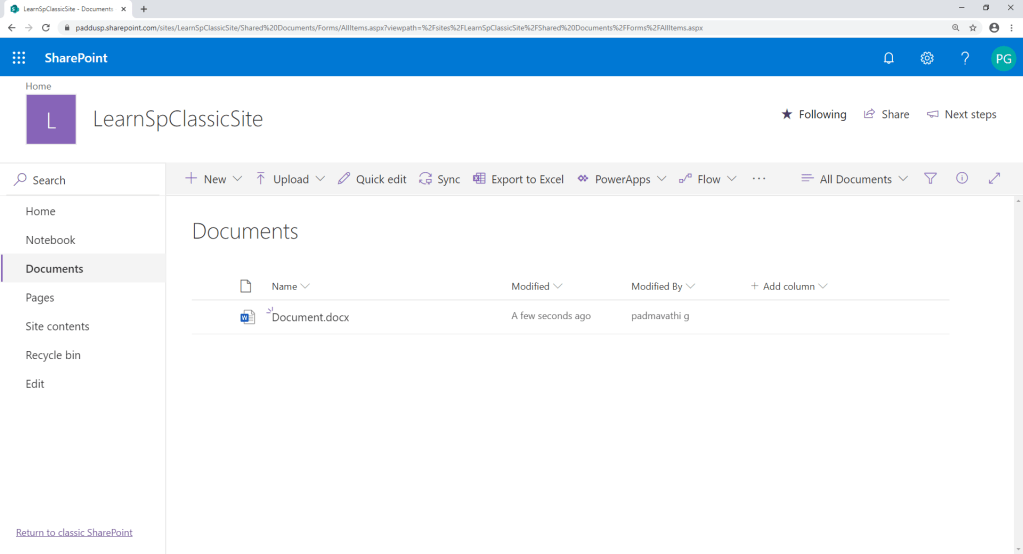Open the details pane info icon
The width and height of the screenshot is (1023, 554).
[x=962, y=179]
